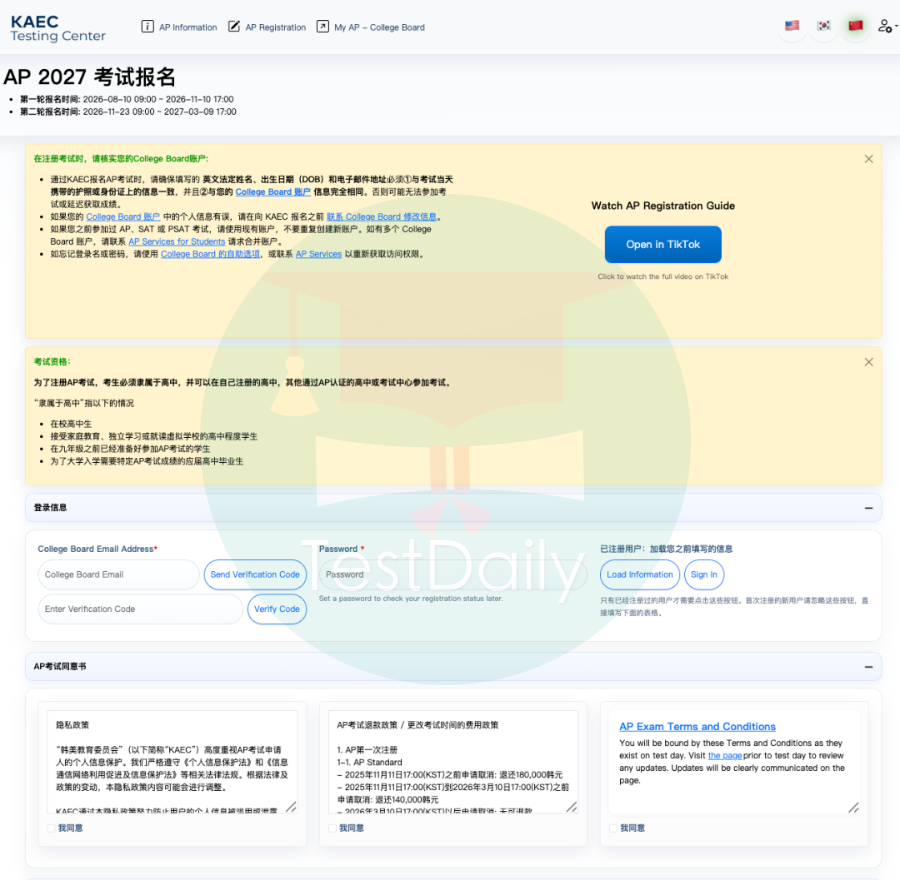This screenshot has height=880, width=900.
Task: Open My AP – College Board menu item
Action: pyautogui.click(x=379, y=27)
